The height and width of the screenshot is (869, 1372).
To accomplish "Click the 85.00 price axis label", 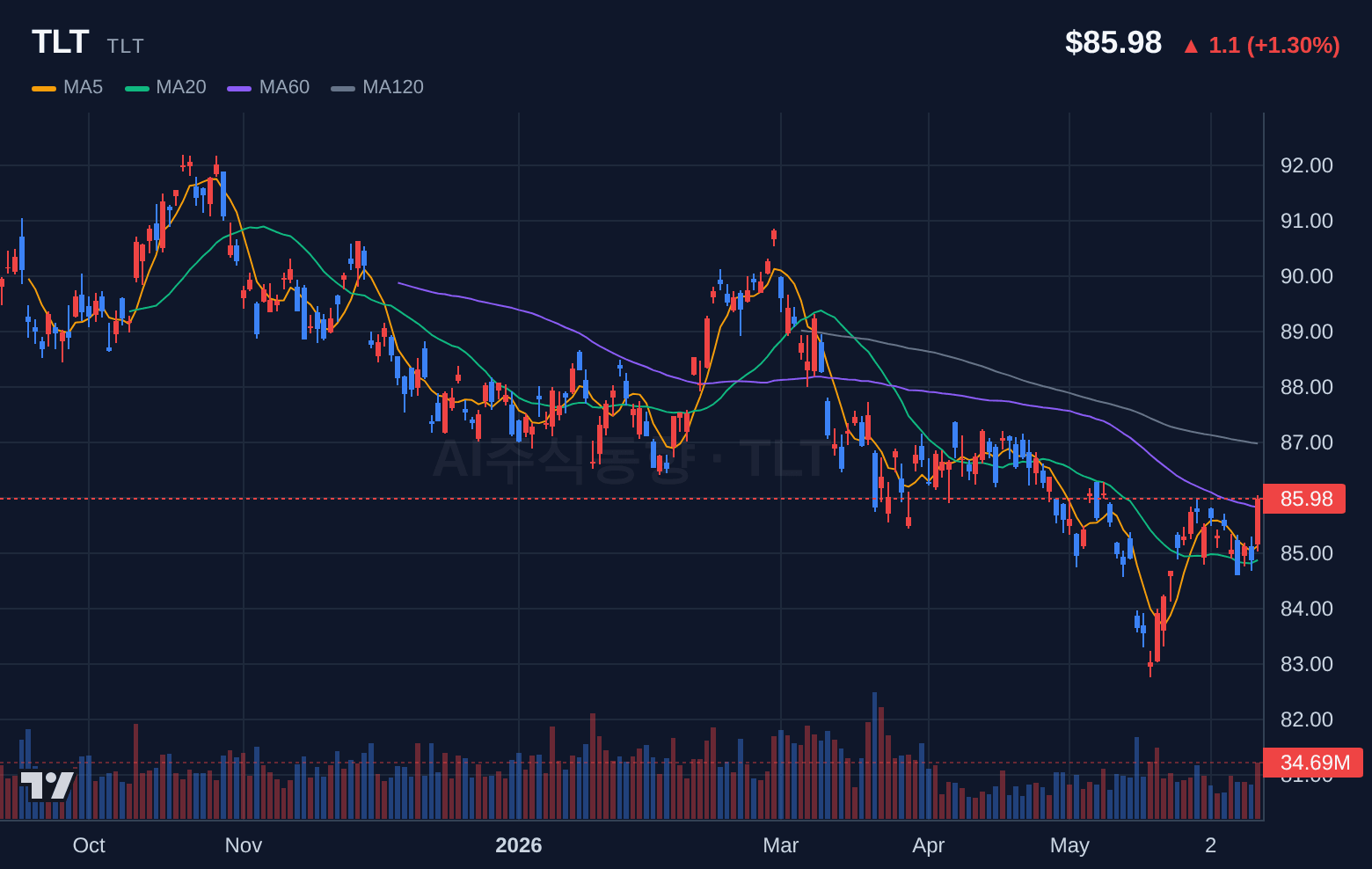I will tap(1307, 553).
